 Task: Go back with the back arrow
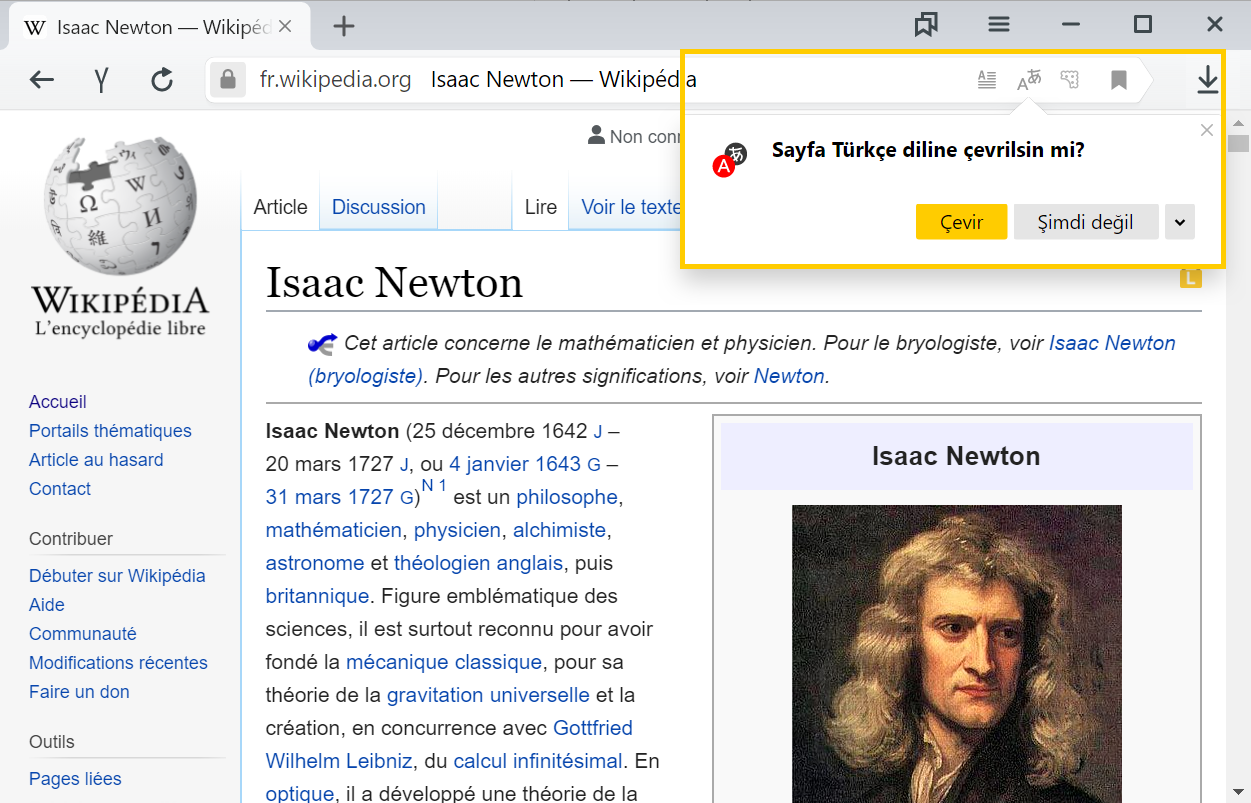(x=42, y=80)
